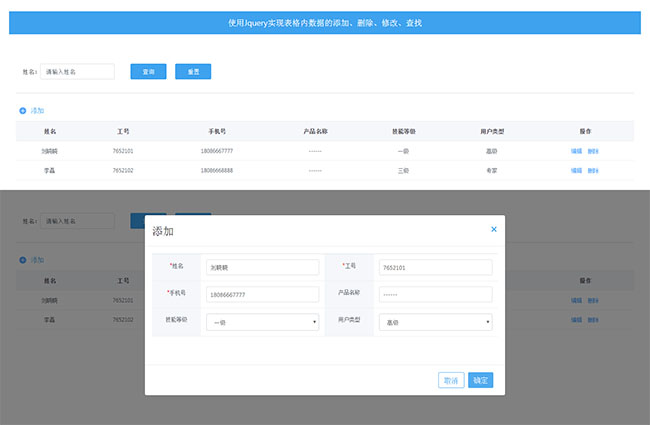Close the 添加 dialog with the X

click(x=493, y=230)
